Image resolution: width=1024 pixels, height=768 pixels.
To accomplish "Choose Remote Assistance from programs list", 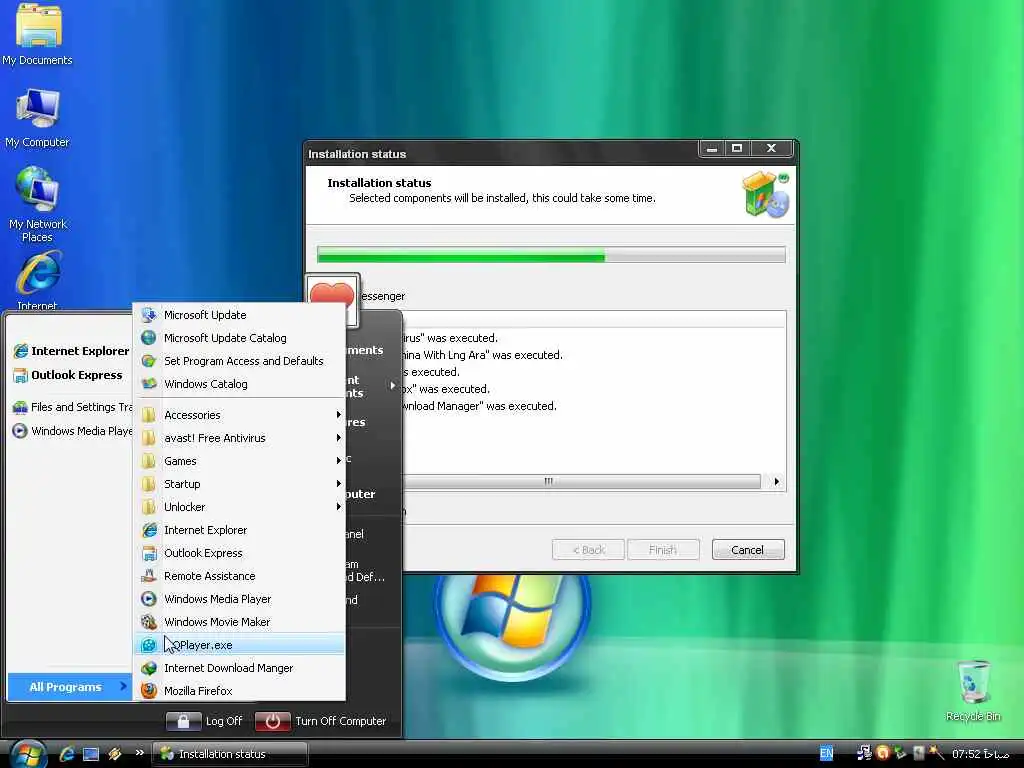I will click(240, 576).
